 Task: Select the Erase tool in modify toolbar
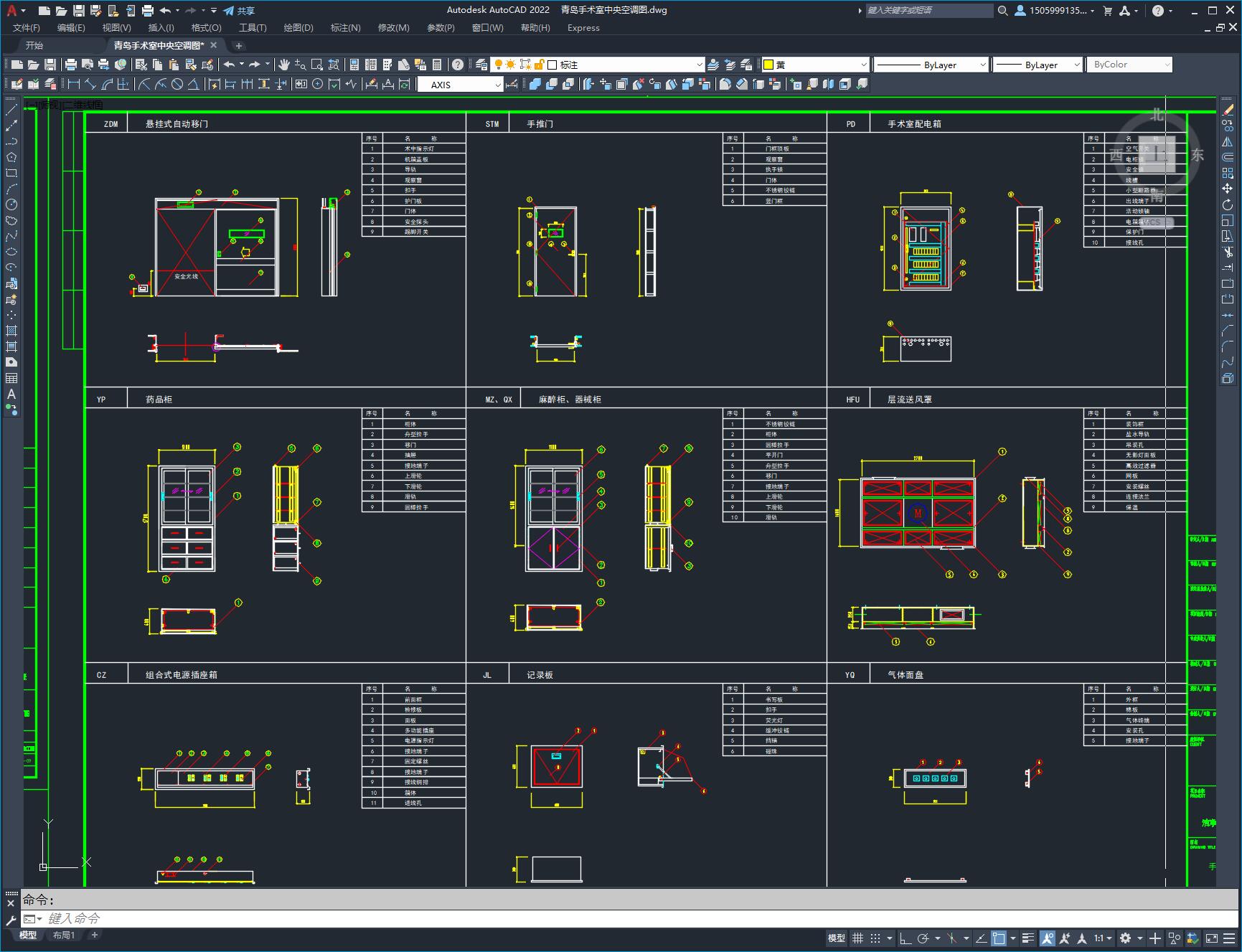click(1228, 110)
